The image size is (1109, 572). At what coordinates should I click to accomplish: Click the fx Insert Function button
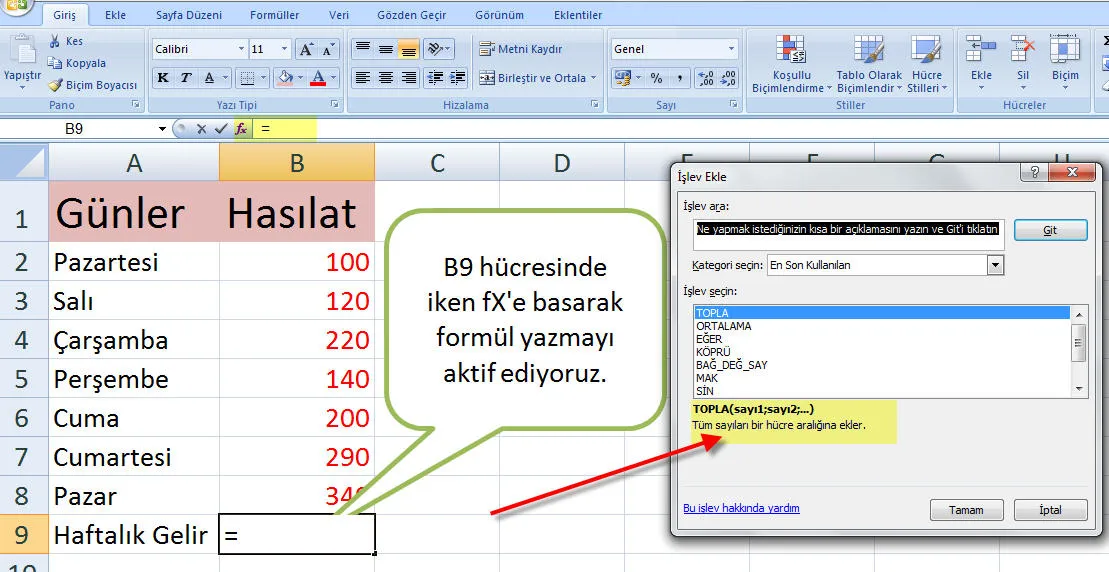pos(241,129)
